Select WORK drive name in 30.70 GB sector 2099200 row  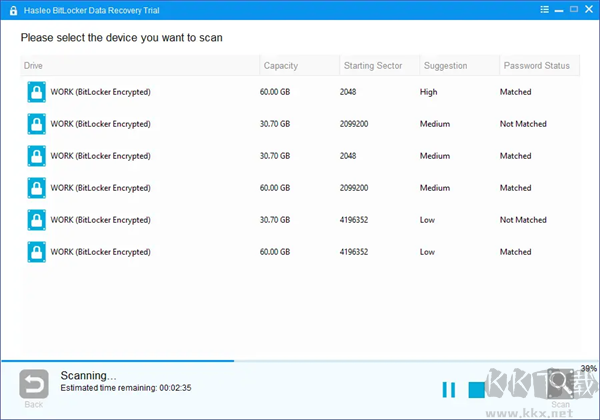pos(101,124)
